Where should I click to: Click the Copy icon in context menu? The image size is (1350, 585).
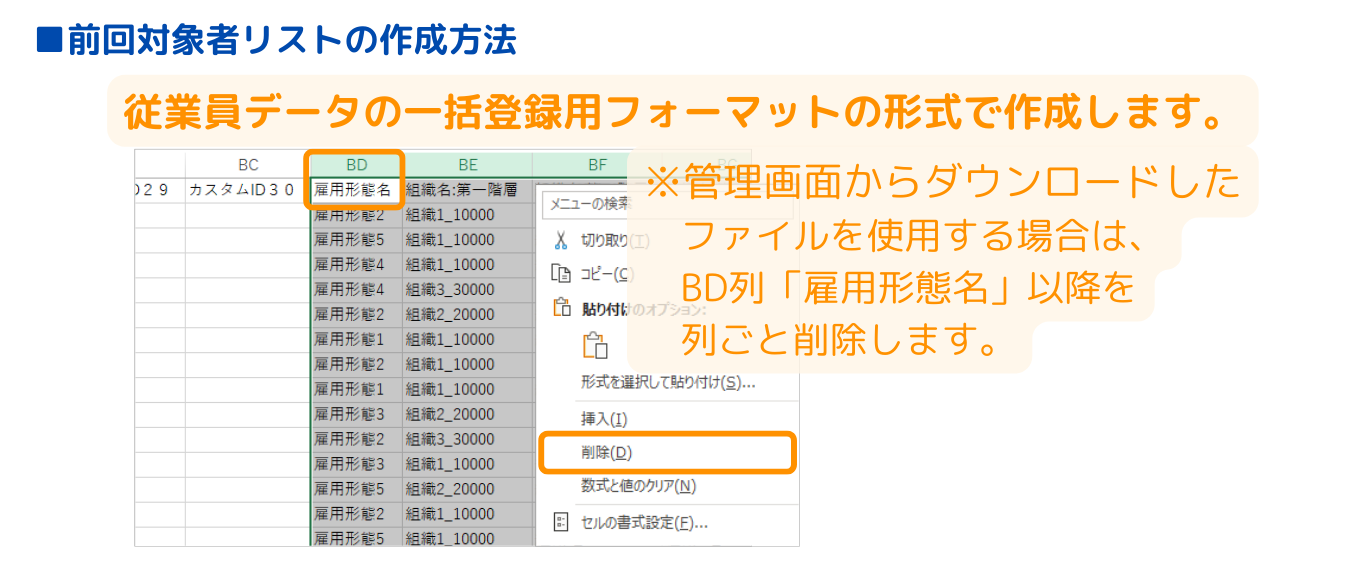coord(561,274)
